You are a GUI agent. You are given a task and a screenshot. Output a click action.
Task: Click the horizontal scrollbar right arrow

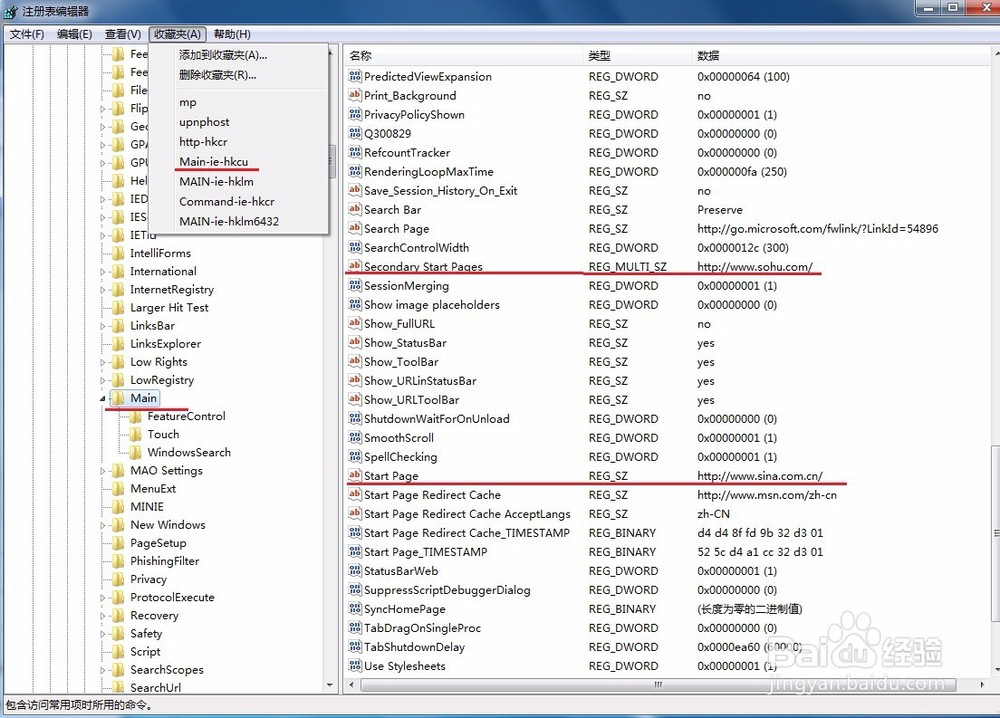982,684
